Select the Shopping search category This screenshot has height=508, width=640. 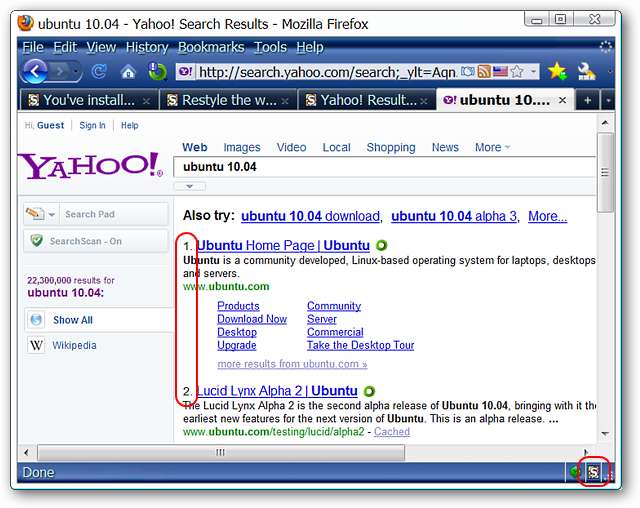[x=391, y=147]
